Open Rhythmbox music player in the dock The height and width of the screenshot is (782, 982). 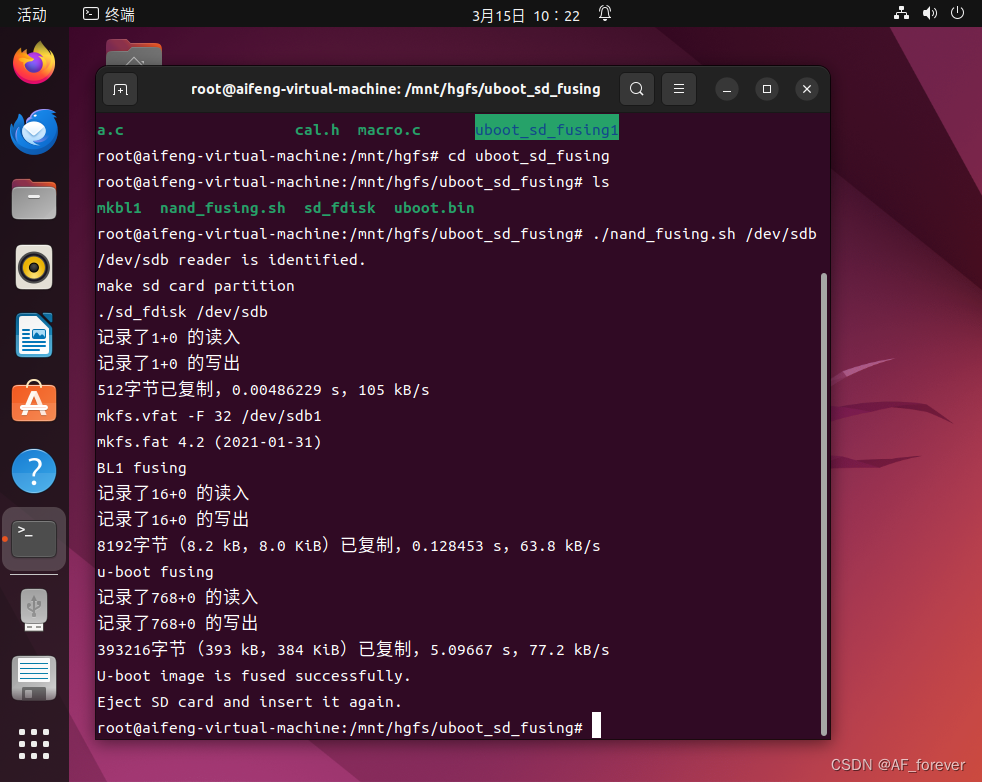(34, 267)
